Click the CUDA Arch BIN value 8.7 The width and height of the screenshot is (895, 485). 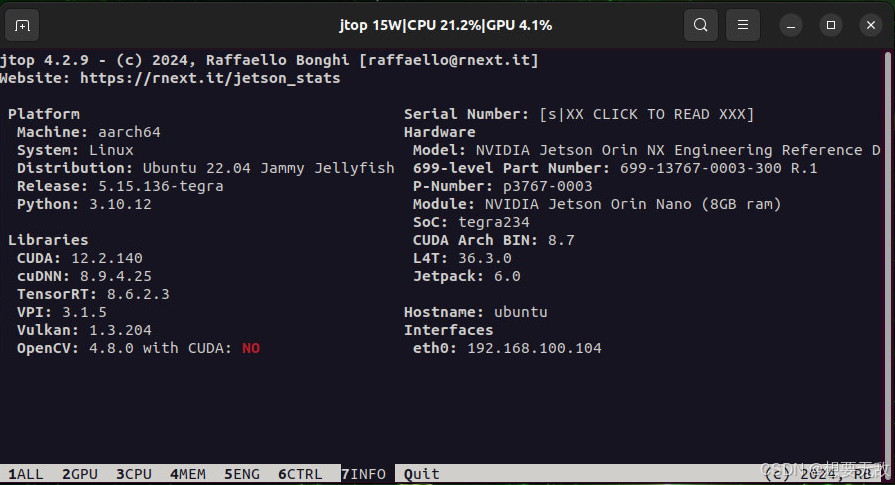pos(561,240)
